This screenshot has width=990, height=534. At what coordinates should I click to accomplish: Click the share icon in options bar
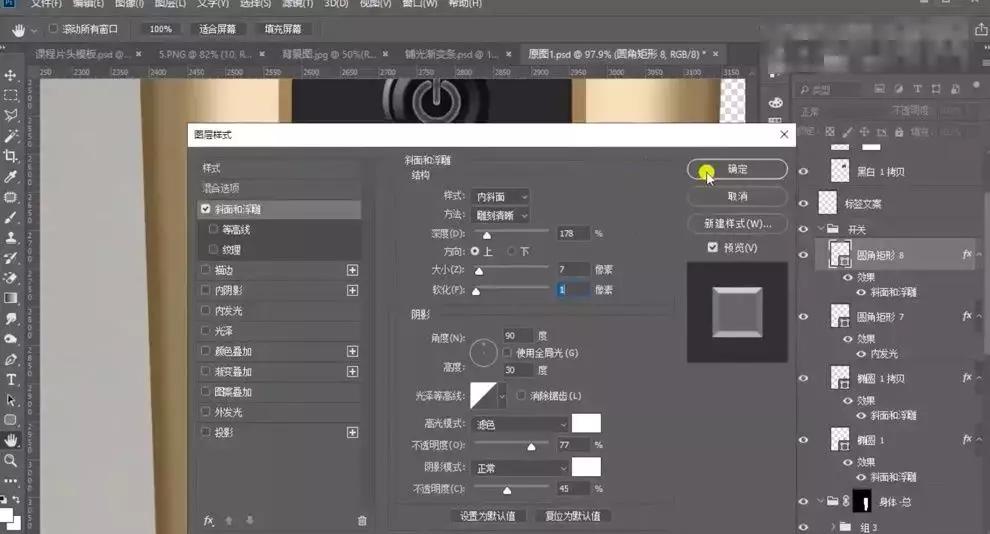pos(981,29)
